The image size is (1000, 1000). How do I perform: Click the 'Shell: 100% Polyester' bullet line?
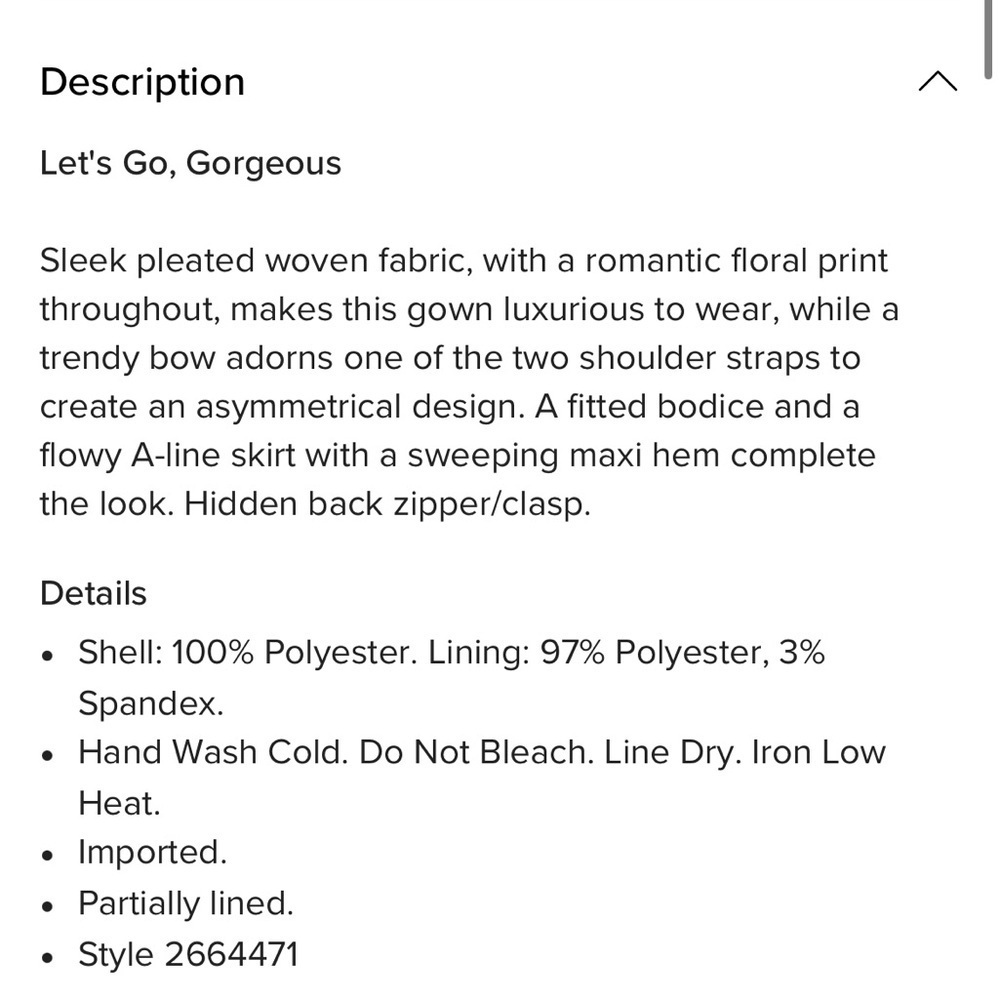(247, 652)
